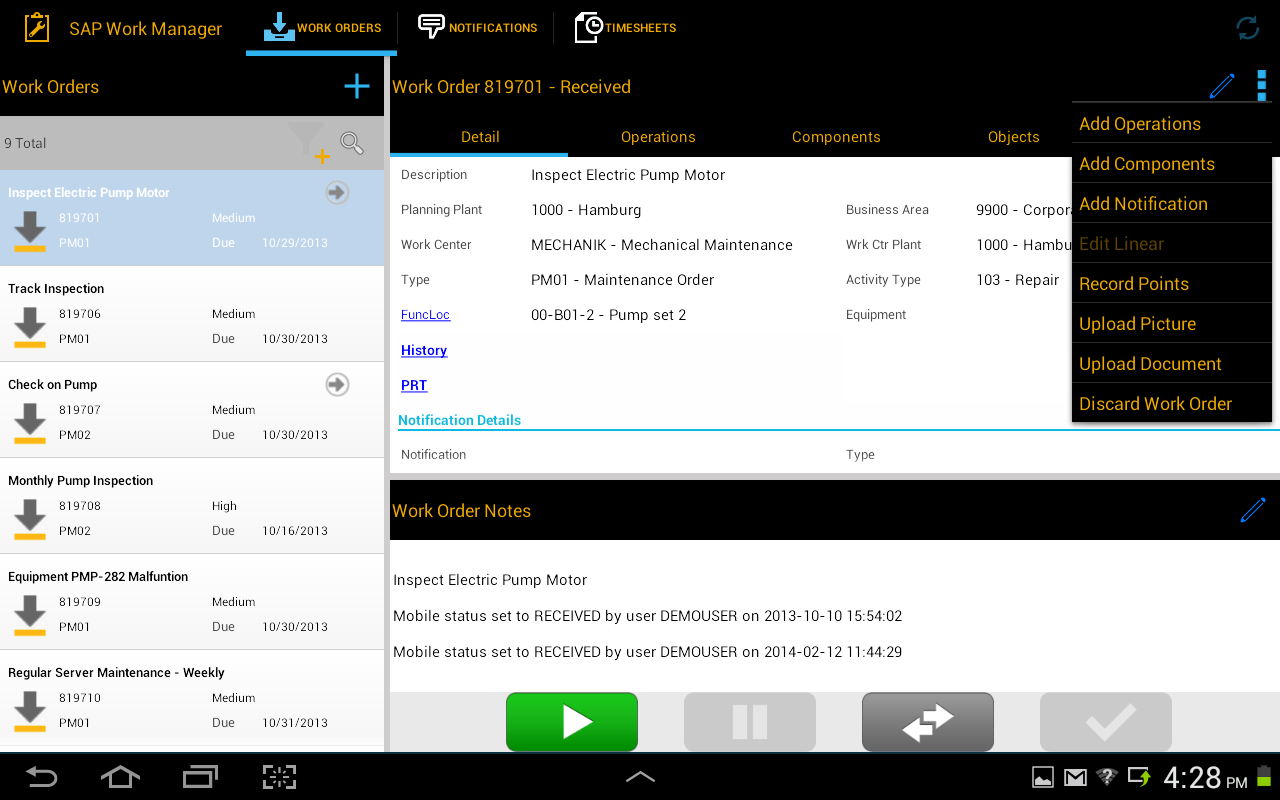The width and height of the screenshot is (1280, 800).
Task: Open the PRT link
Action: click(x=414, y=385)
